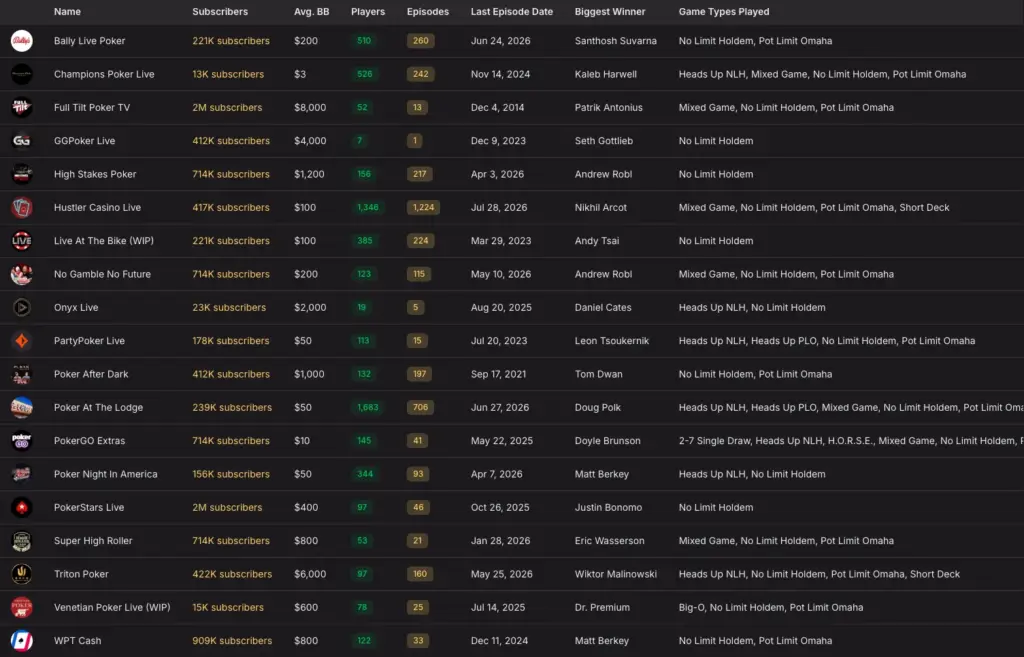Click biggest winner Daniel Cates
1024x657 pixels.
tap(603, 307)
